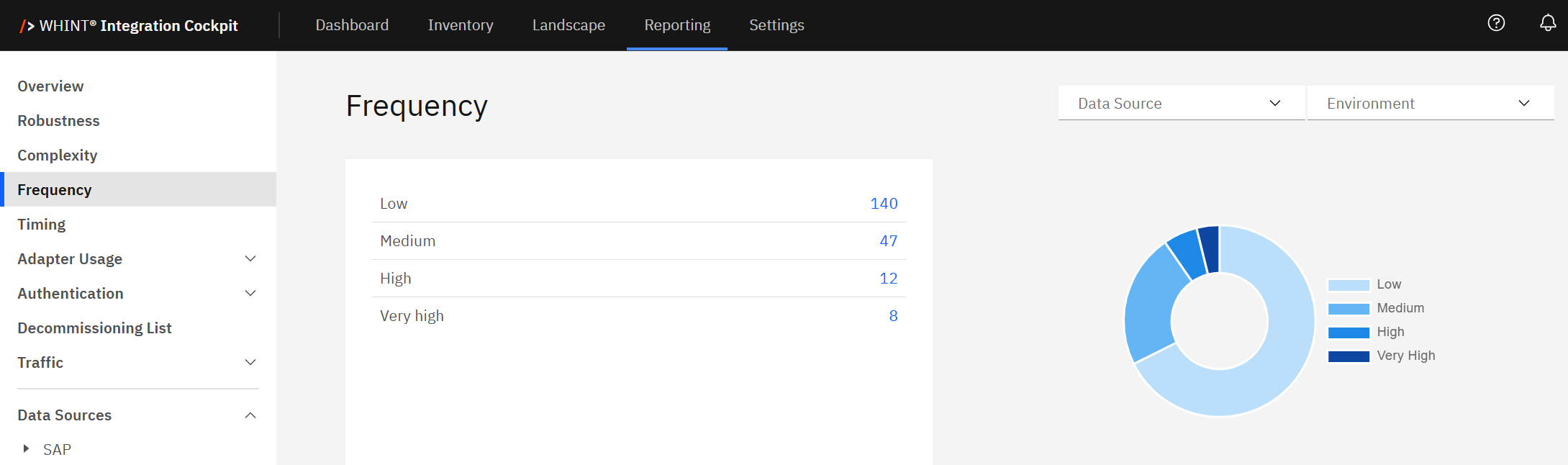Screen dimensions: 1568x465
Task: Collapse the Data Sources section
Action: (250, 415)
